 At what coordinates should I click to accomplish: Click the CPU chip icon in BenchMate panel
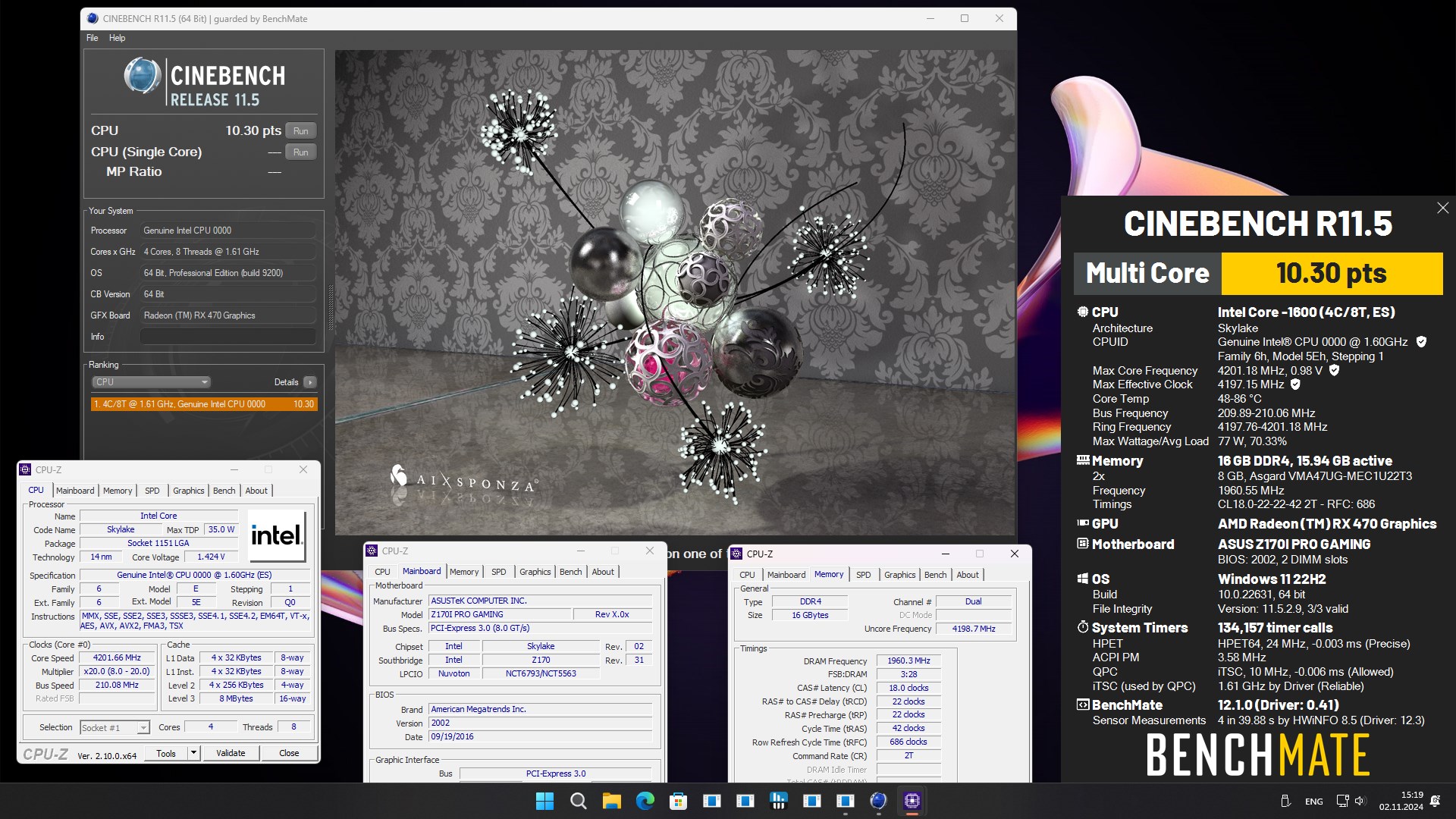tap(1083, 312)
